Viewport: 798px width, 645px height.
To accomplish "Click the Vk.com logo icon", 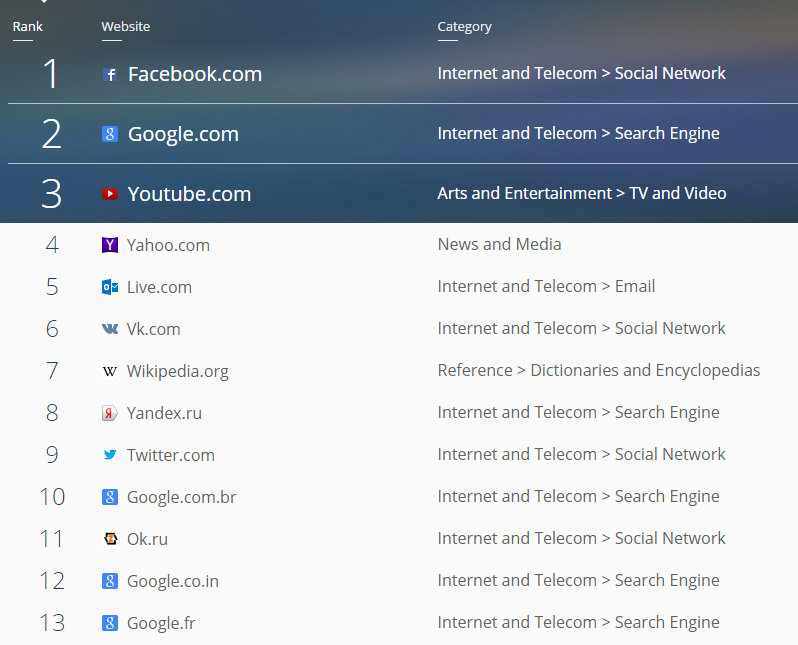I will pyautogui.click(x=110, y=329).
